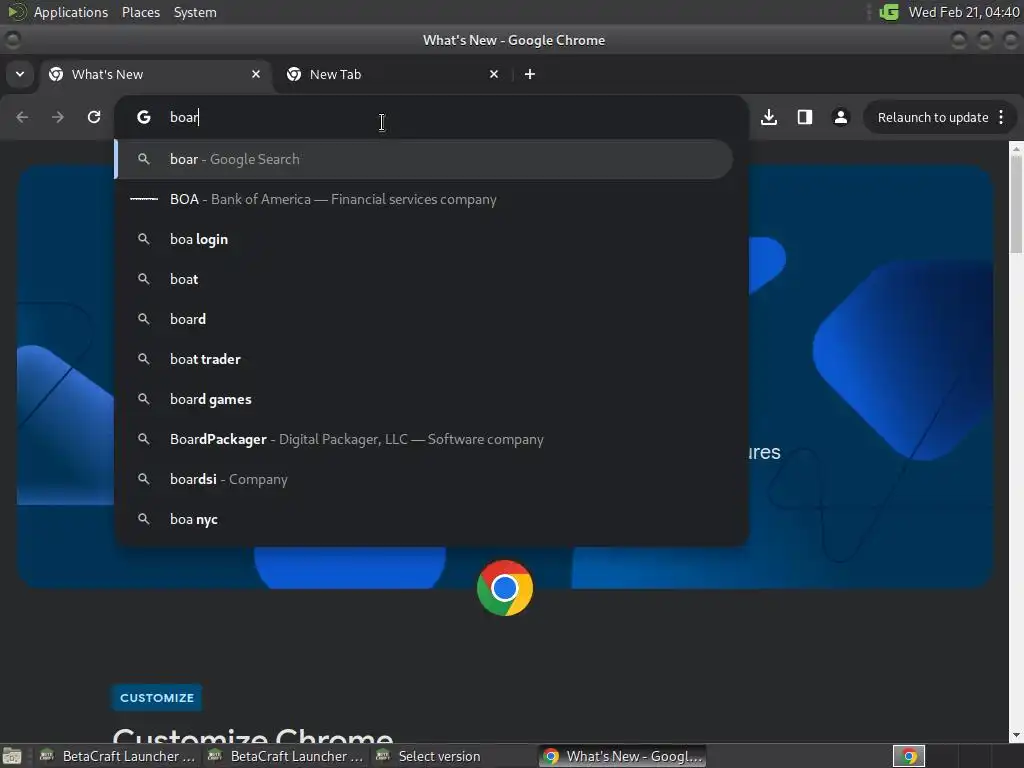Click the show desktop icon in taskbar
1024x768 pixels.
click(12, 756)
